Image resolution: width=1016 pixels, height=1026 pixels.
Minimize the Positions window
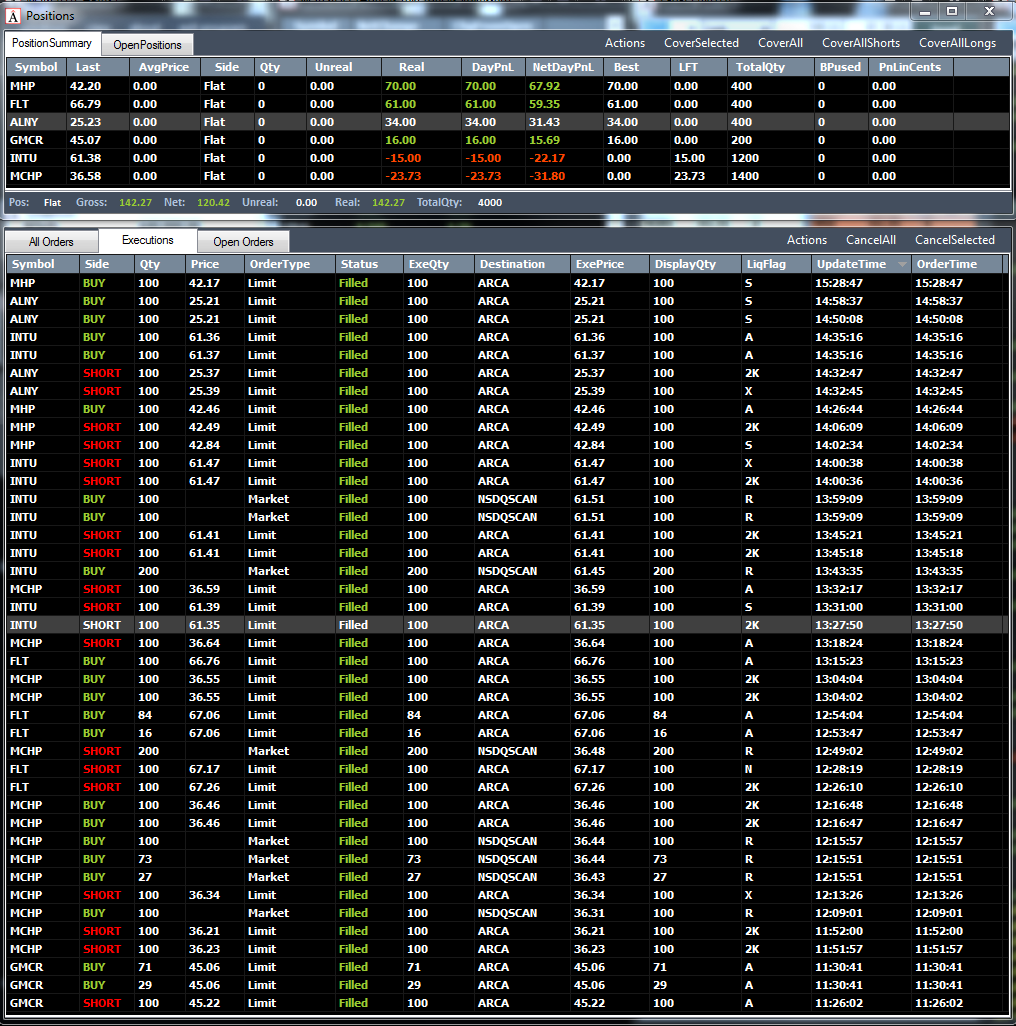click(924, 12)
